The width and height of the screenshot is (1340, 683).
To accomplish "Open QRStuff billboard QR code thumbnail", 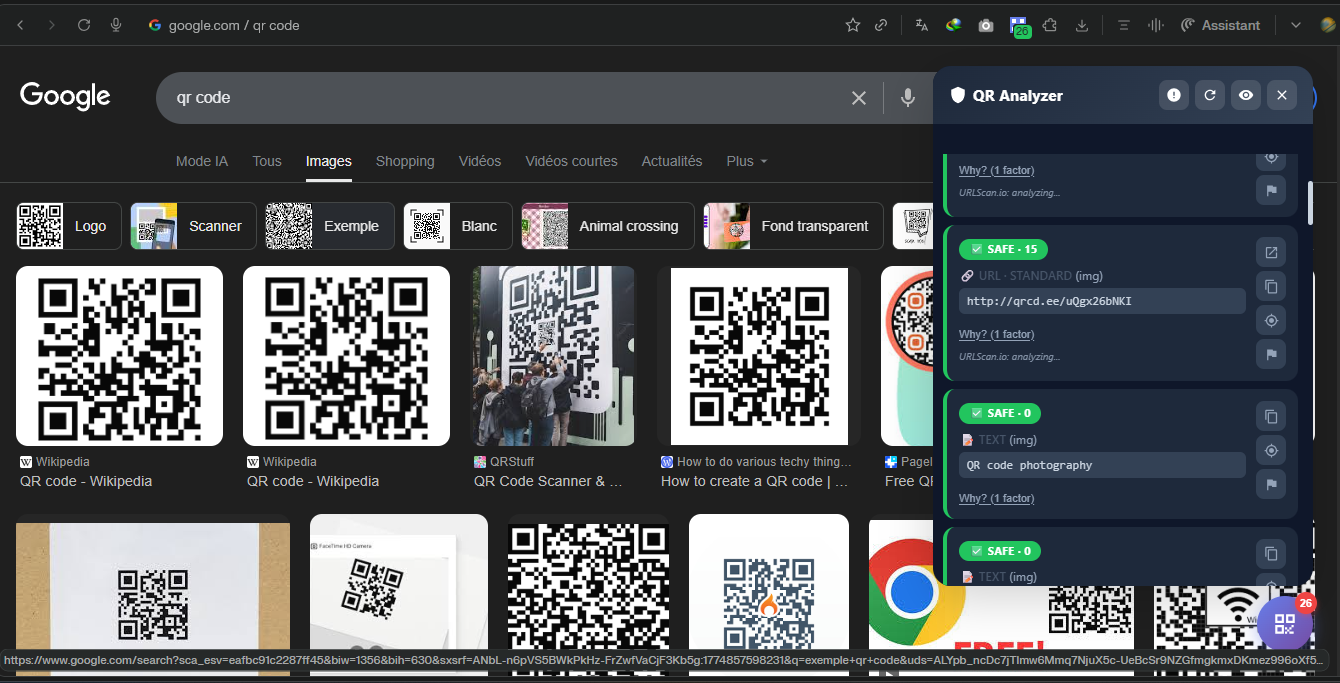I will point(553,356).
